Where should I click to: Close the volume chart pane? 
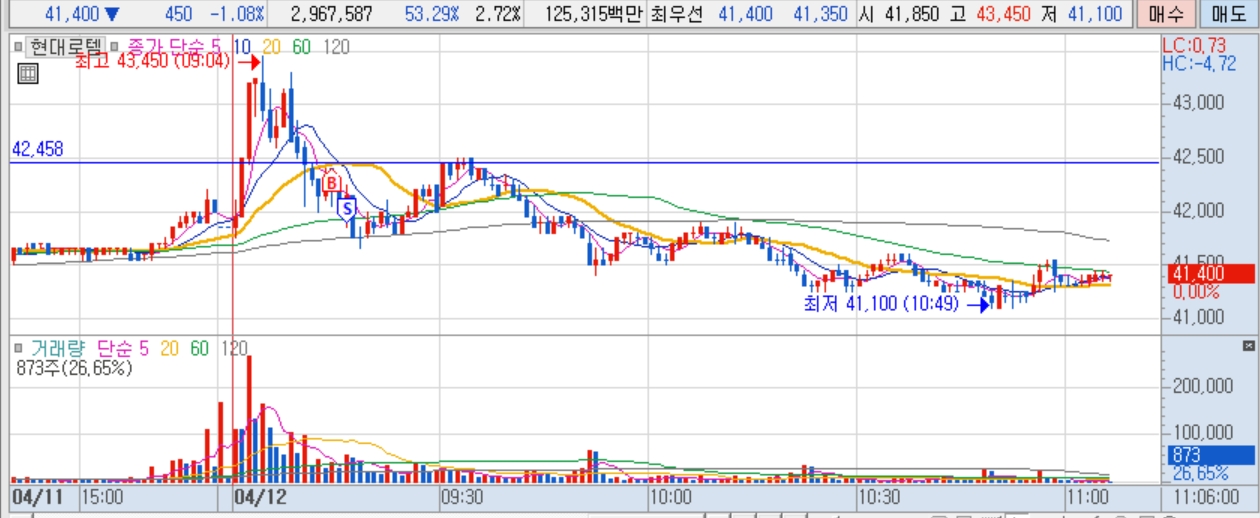[x=1248, y=345]
